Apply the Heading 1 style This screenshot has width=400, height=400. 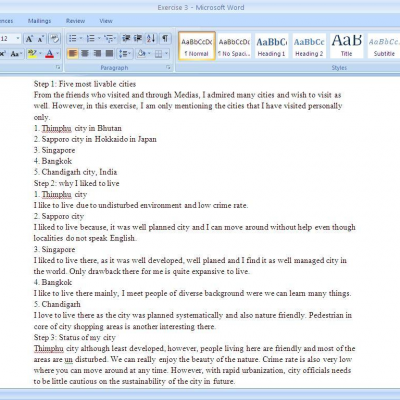(x=272, y=46)
